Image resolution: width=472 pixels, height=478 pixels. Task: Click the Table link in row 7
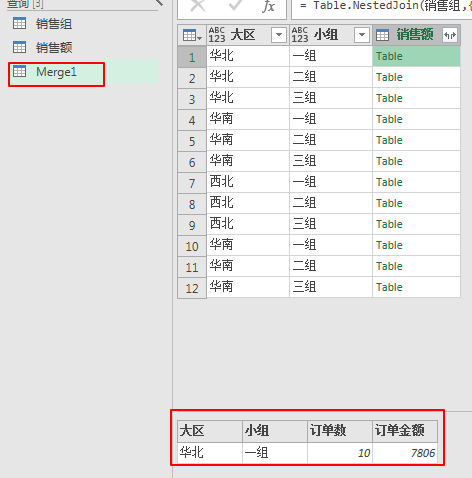tap(389, 182)
